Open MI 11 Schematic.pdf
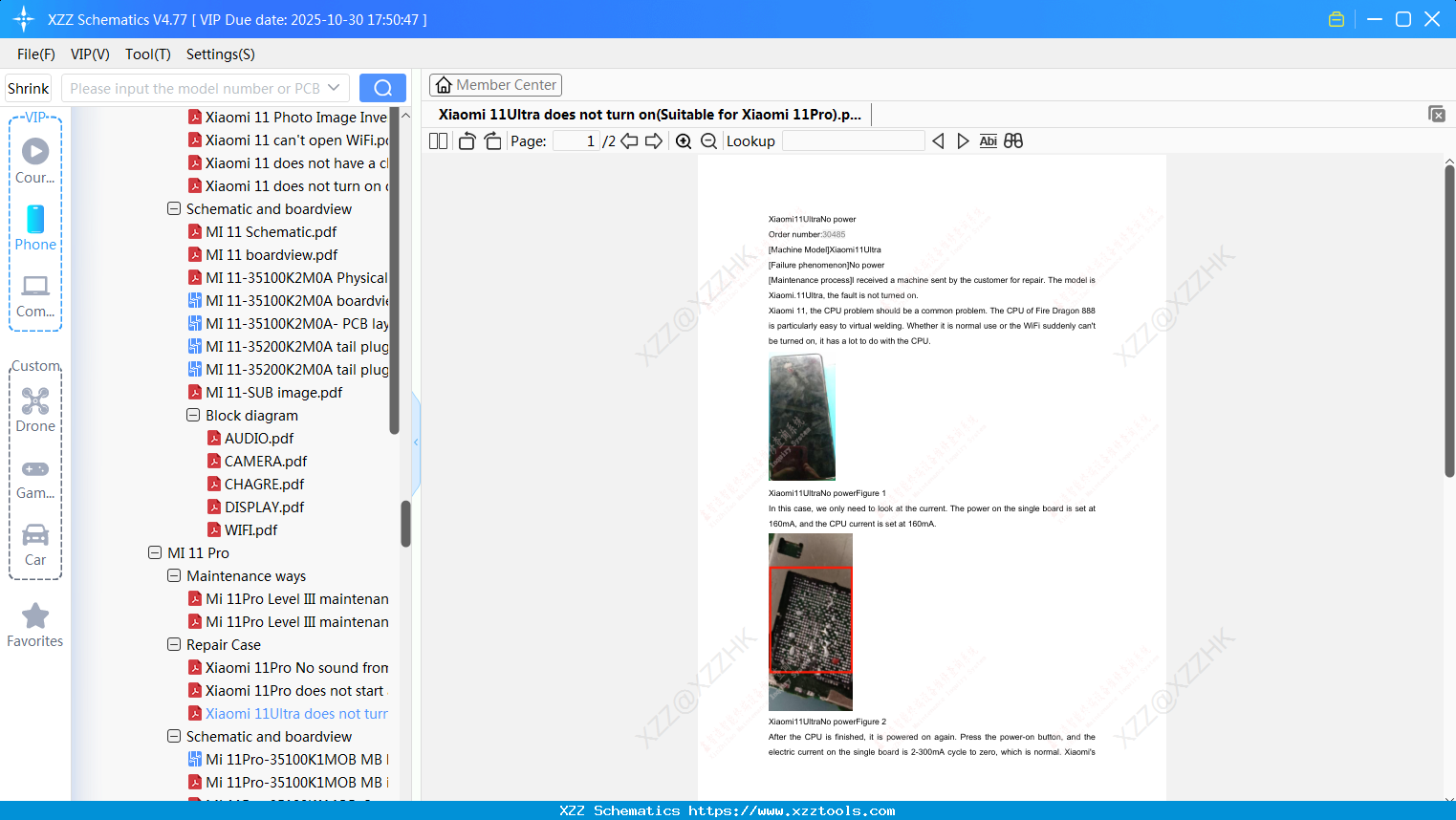Screen dimensions: 1456x820 (272, 231)
